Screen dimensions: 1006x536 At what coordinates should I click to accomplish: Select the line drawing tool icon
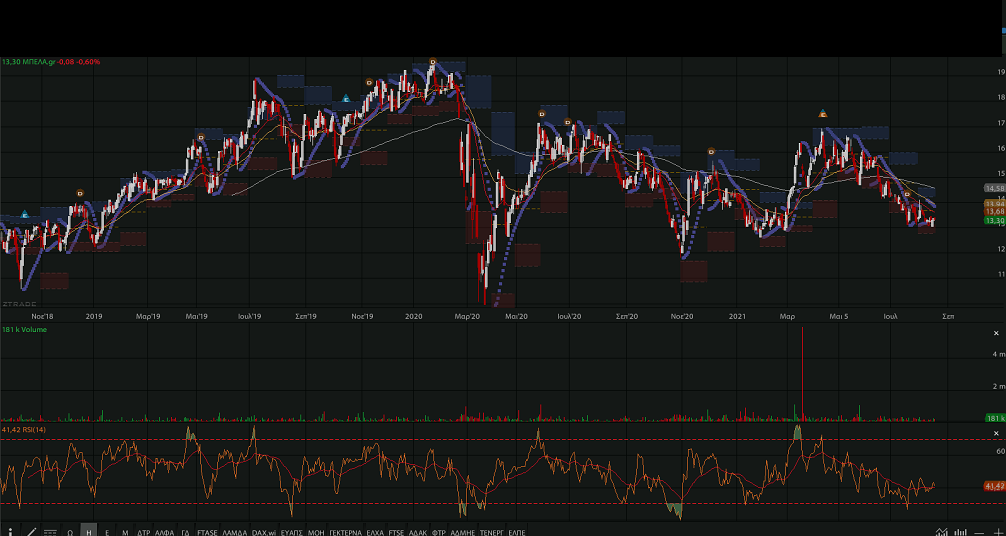(31, 532)
